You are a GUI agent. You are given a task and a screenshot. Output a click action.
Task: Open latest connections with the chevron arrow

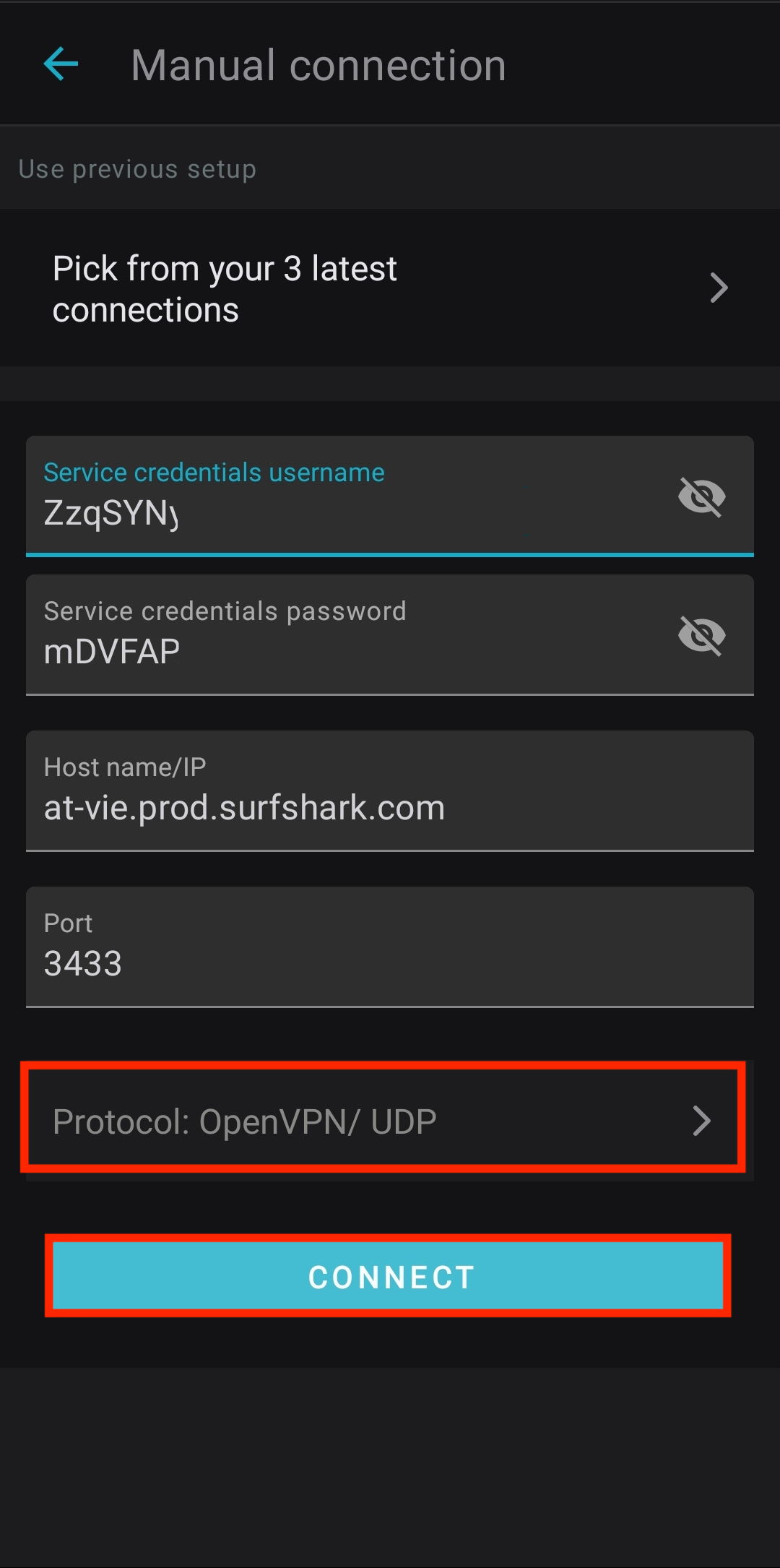718,288
